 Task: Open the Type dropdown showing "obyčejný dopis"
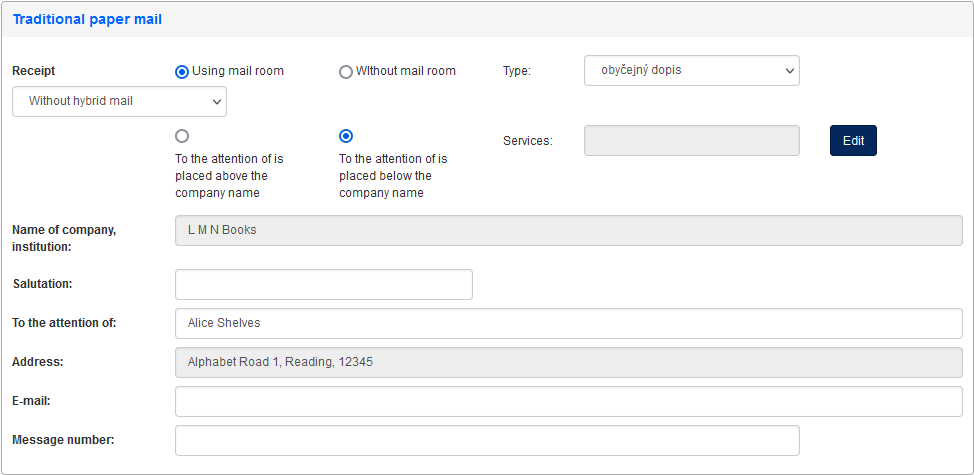click(x=691, y=71)
